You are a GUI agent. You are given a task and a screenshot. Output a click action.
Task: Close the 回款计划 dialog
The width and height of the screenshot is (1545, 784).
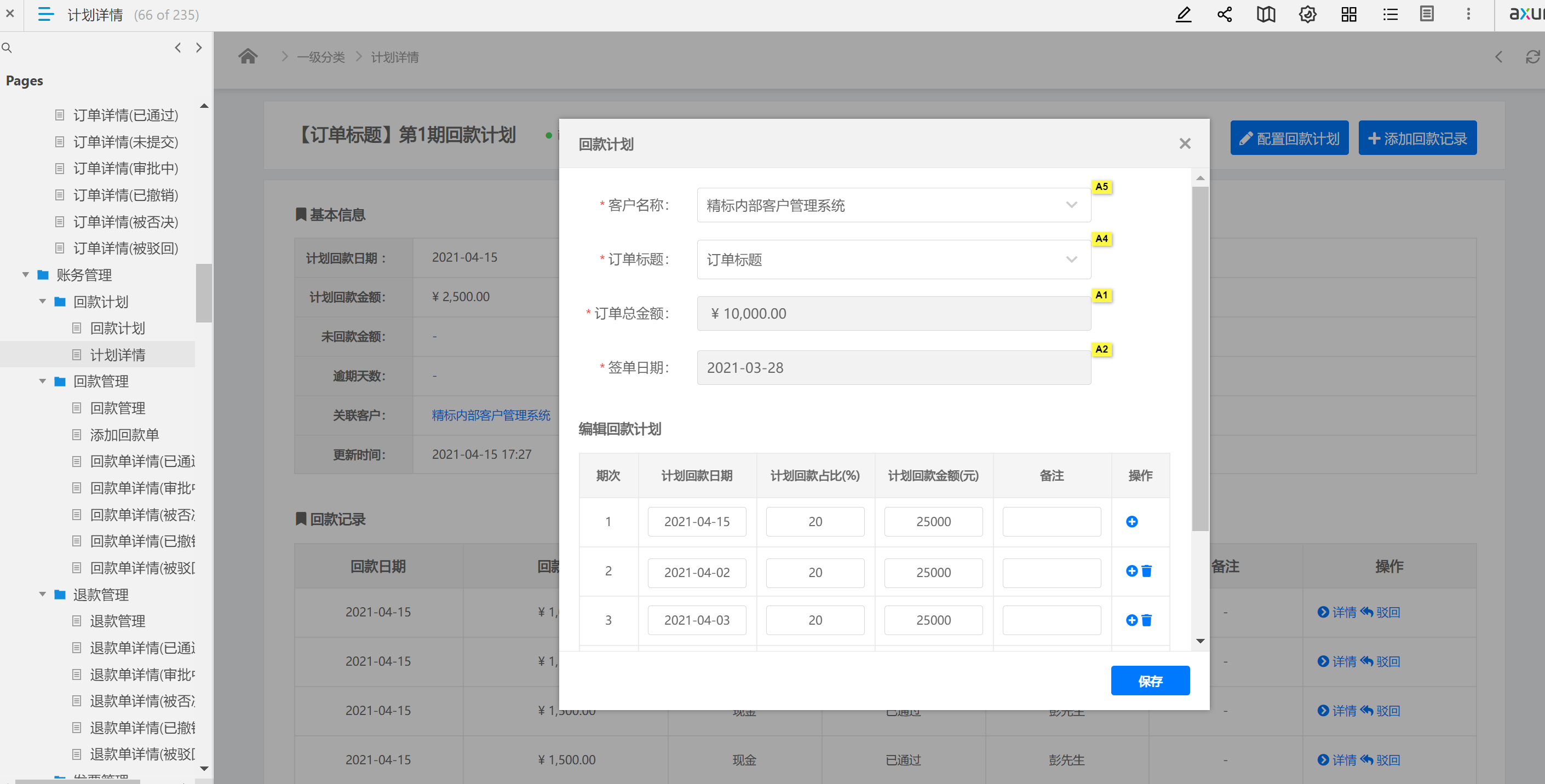pyautogui.click(x=1185, y=144)
